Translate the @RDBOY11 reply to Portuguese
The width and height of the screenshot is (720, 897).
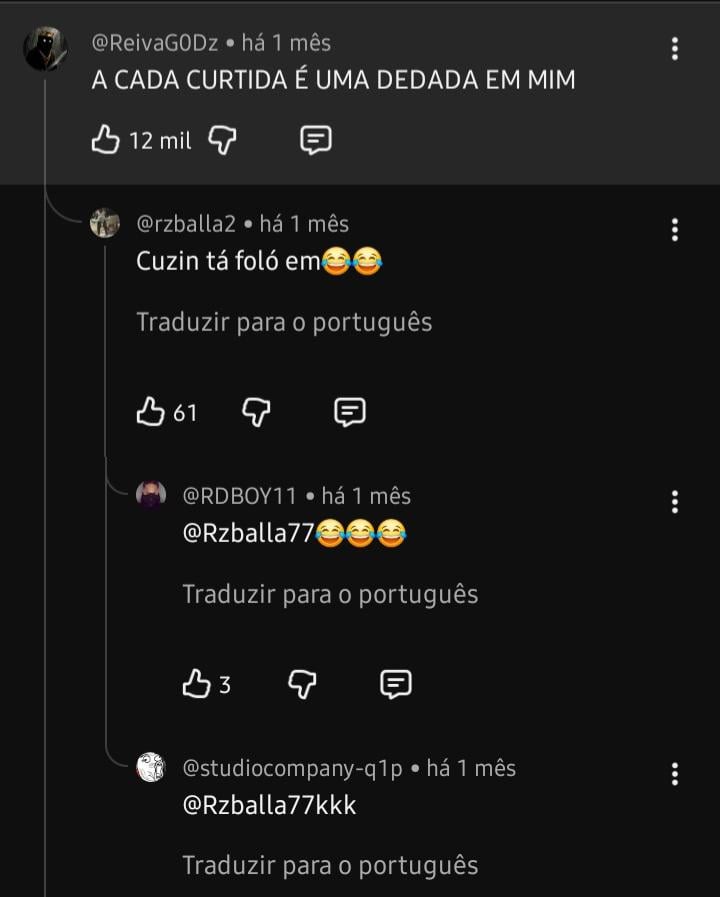(330, 594)
